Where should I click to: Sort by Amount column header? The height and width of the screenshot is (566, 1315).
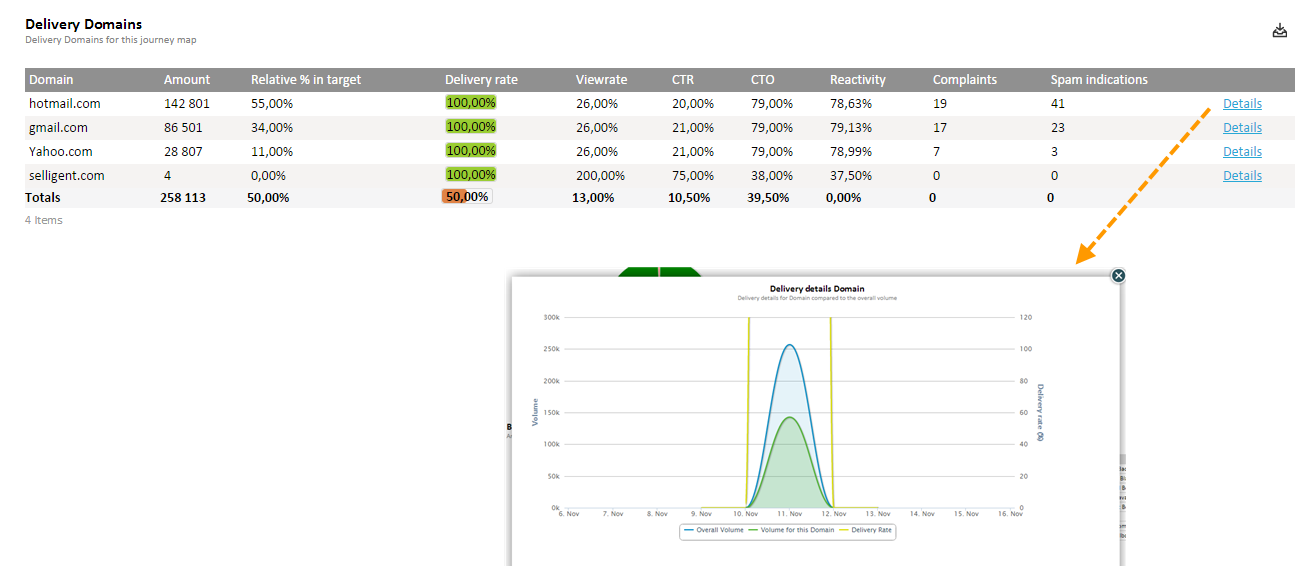187,80
